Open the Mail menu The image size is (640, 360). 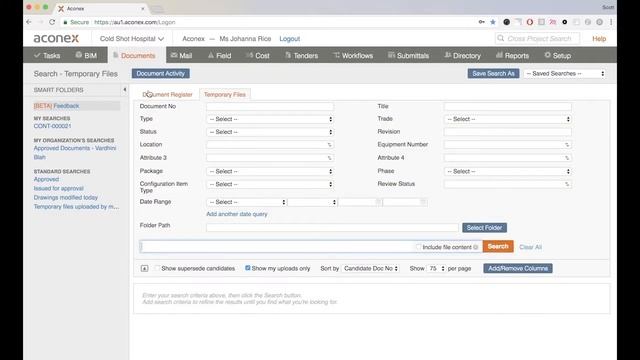coord(181,56)
